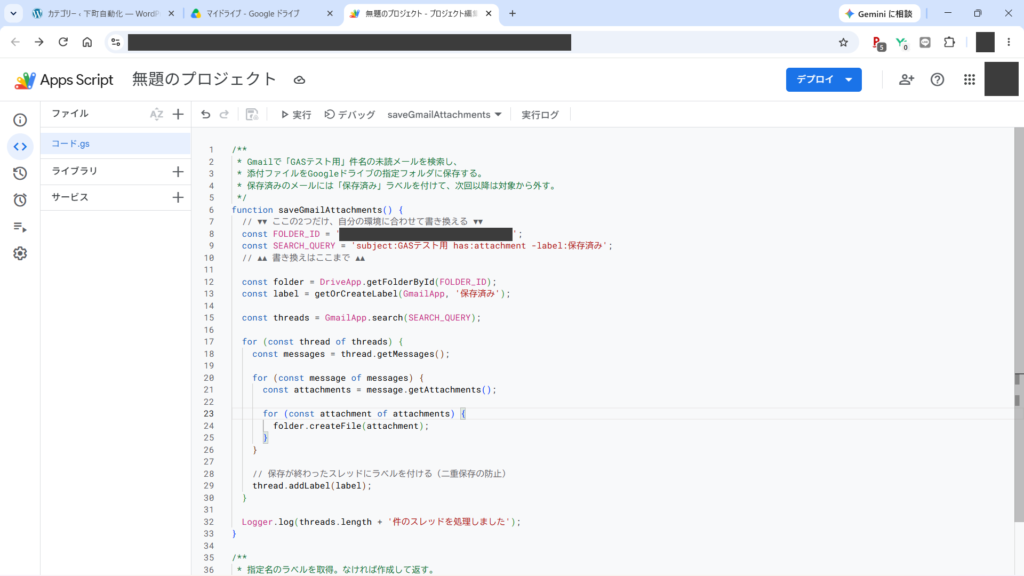The height and width of the screenshot is (576, 1024).
Task: Click the SEARCH_QUERY constant declaration
Action: pyautogui.click(x=427, y=246)
